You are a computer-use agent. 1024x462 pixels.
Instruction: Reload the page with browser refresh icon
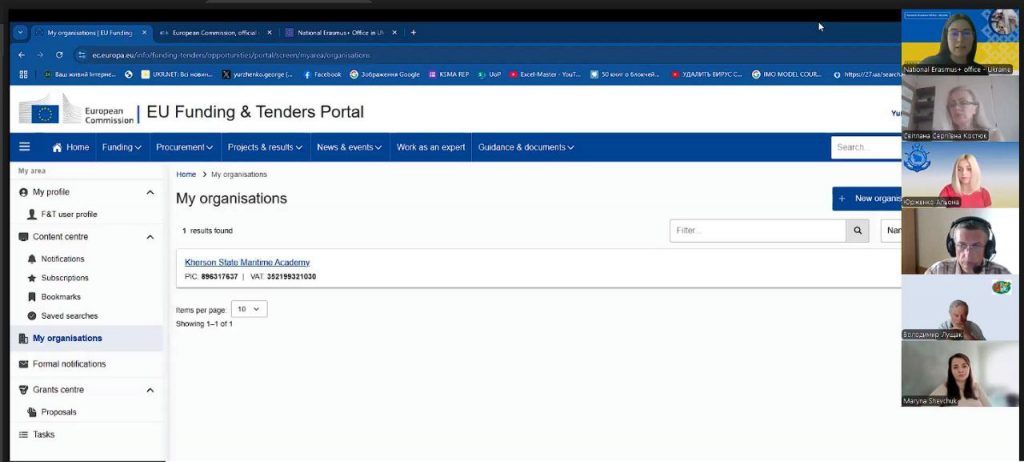(x=59, y=55)
